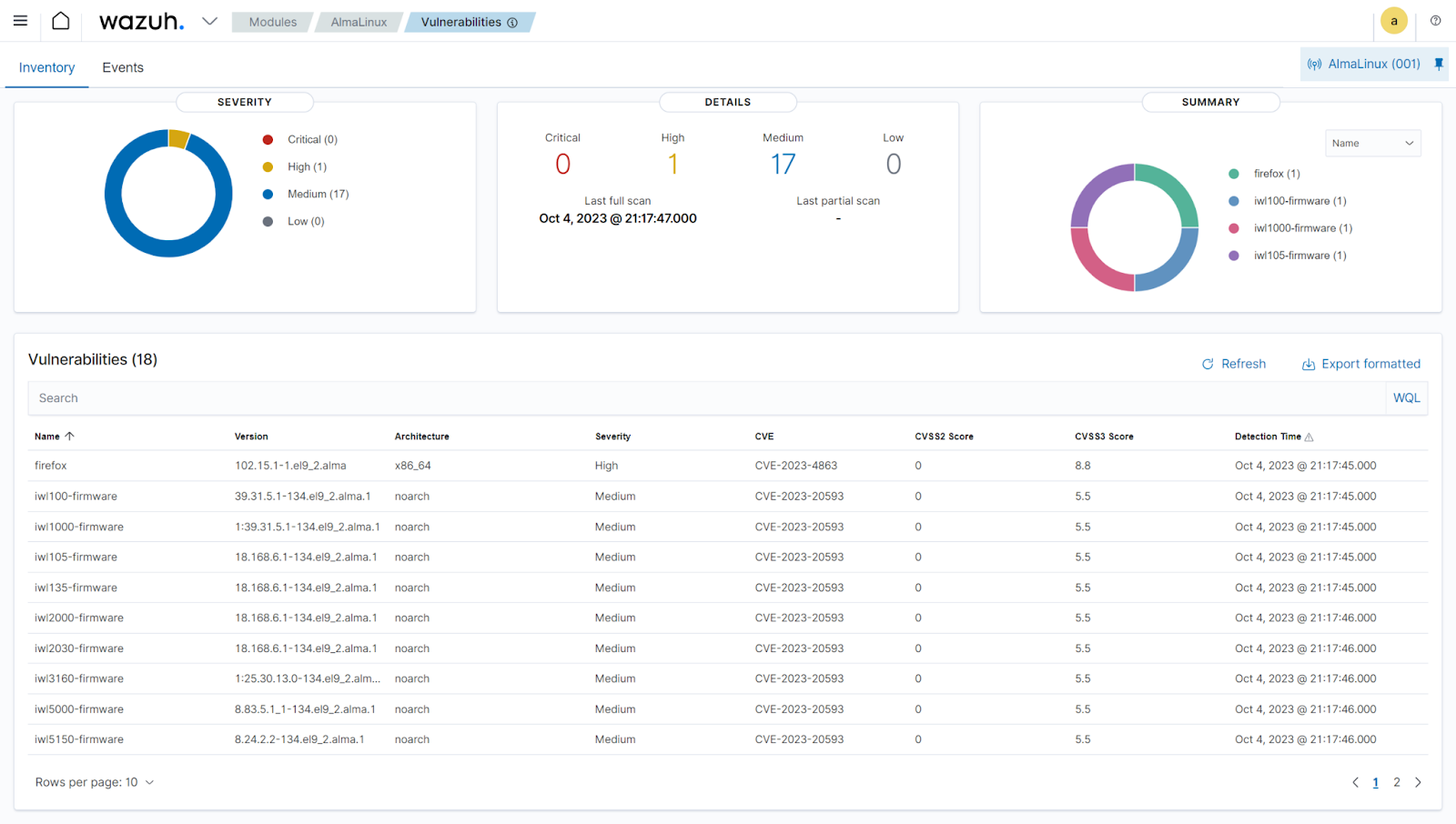Select the iwl135-firmware row

(728, 588)
